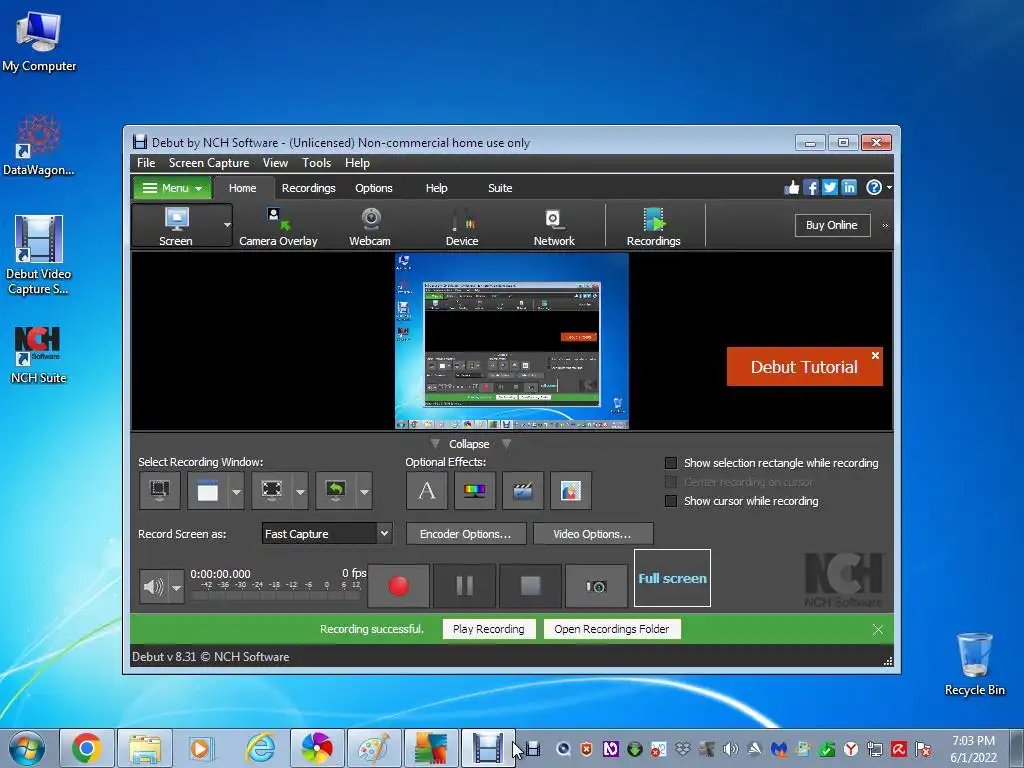Screen dimensions: 1024x768
Task: Open video watermark clapper effect
Action: coord(522,490)
